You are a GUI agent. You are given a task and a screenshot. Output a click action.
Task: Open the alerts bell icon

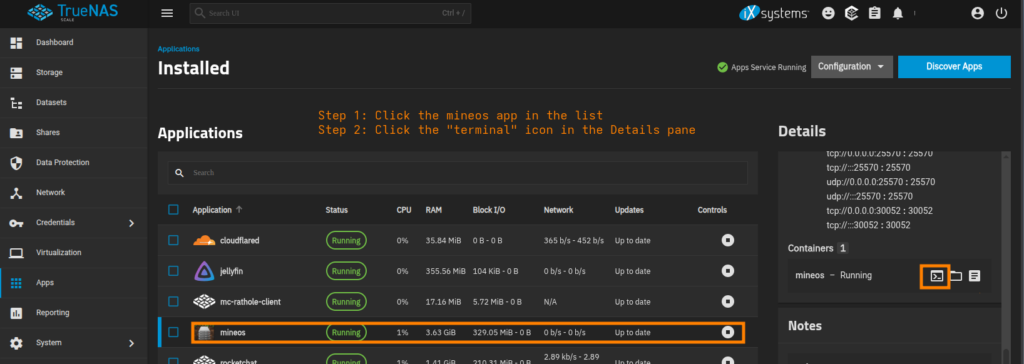[897, 13]
